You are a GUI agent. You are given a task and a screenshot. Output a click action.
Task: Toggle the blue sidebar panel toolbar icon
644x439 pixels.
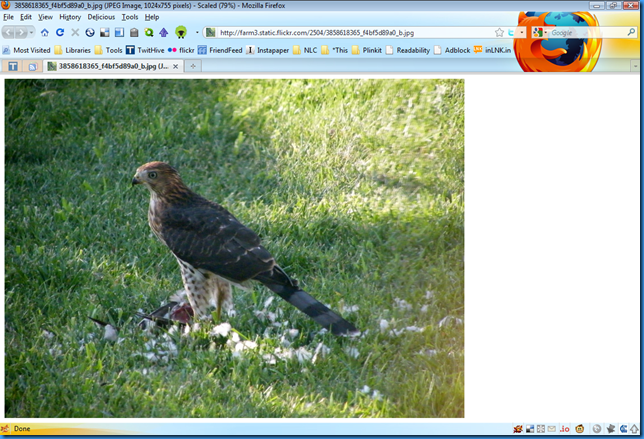click(x=120, y=32)
